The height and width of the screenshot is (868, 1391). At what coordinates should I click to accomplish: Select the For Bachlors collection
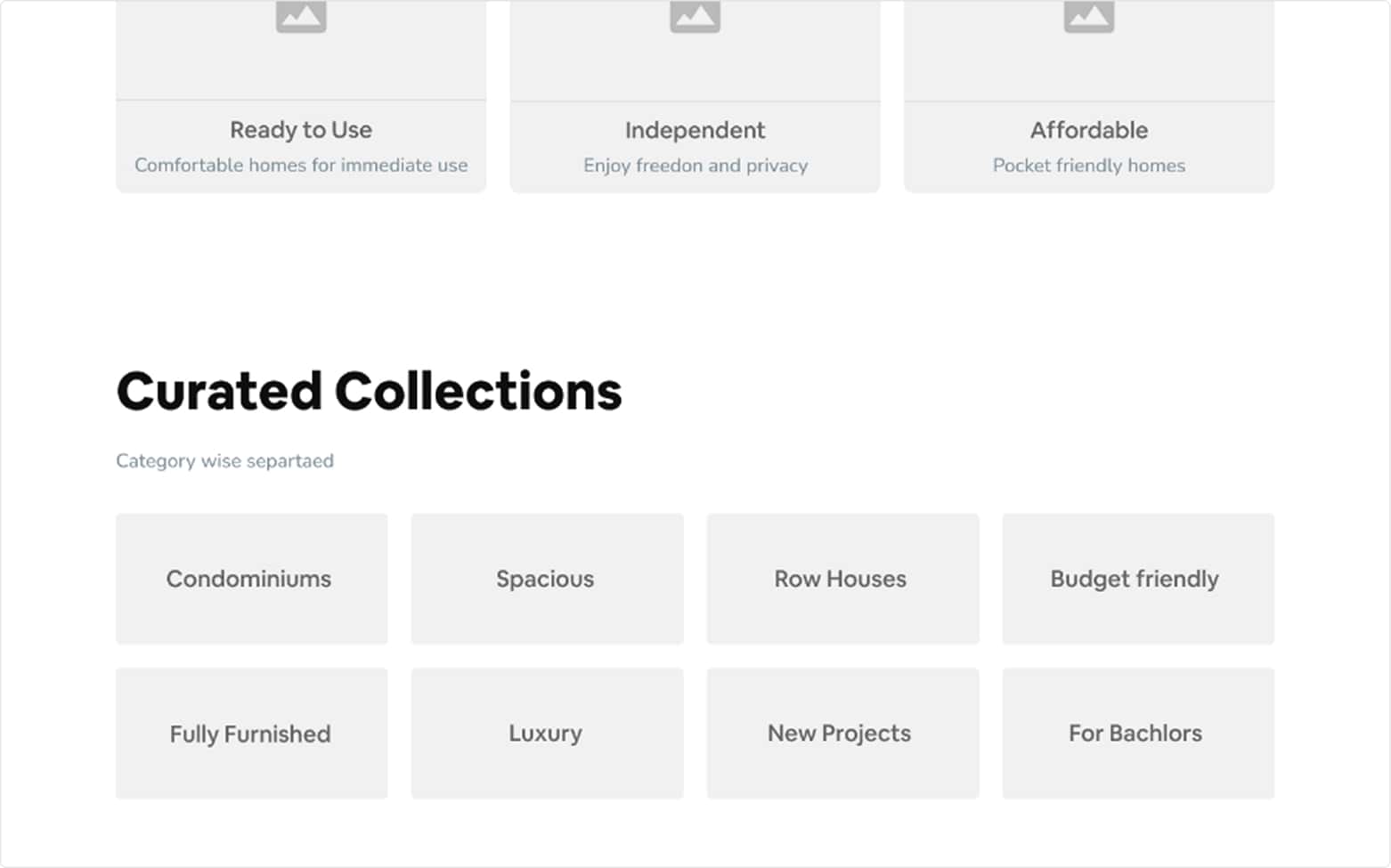[1137, 734]
